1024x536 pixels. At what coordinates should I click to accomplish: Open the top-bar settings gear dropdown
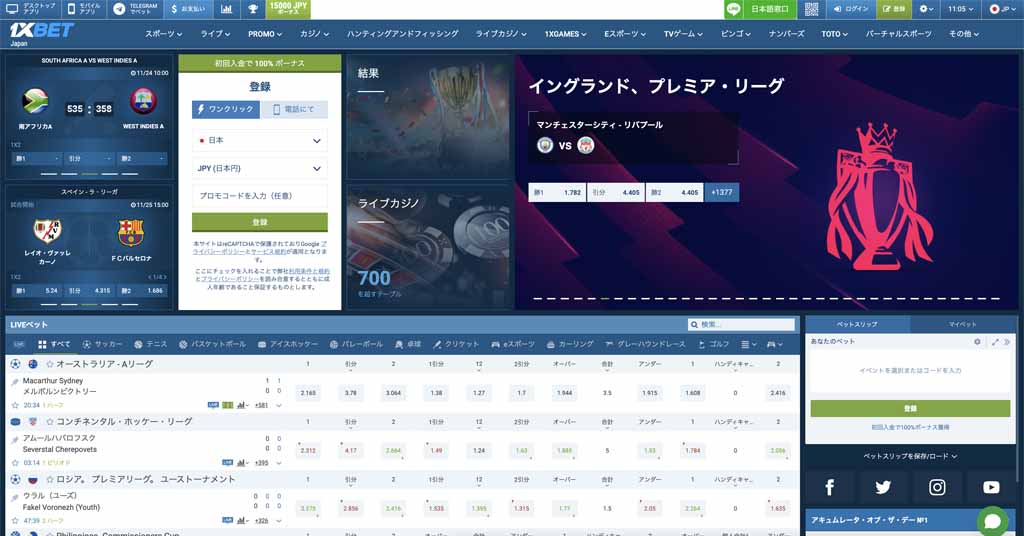(x=927, y=9)
